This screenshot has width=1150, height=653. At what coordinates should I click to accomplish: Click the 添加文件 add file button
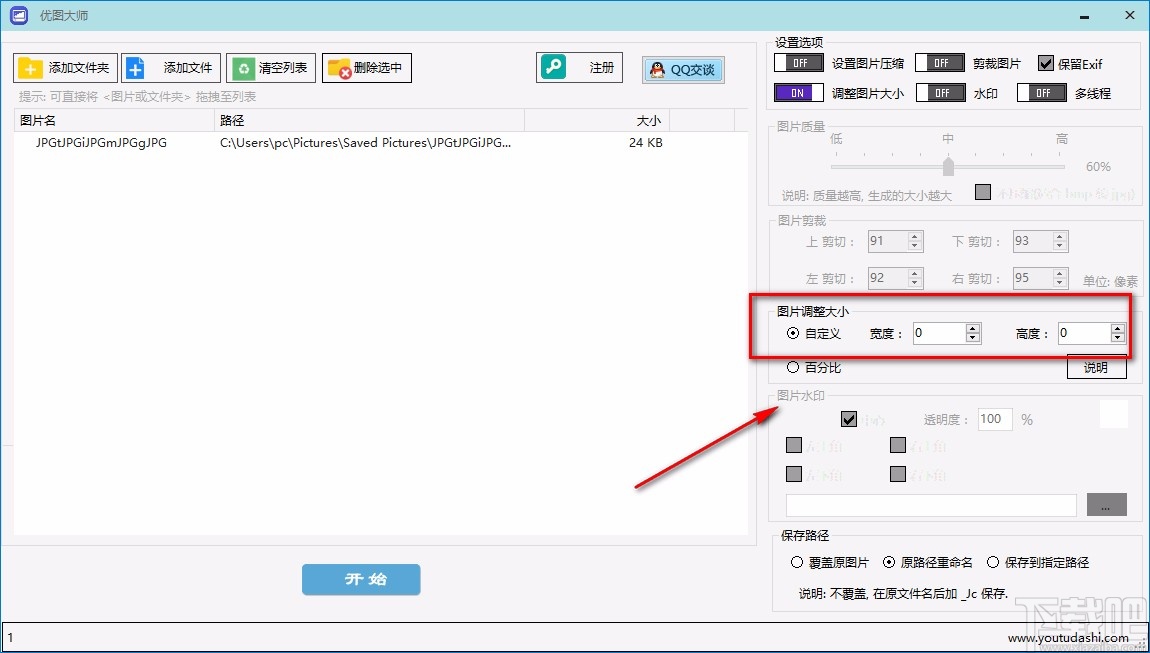click(x=171, y=68)
